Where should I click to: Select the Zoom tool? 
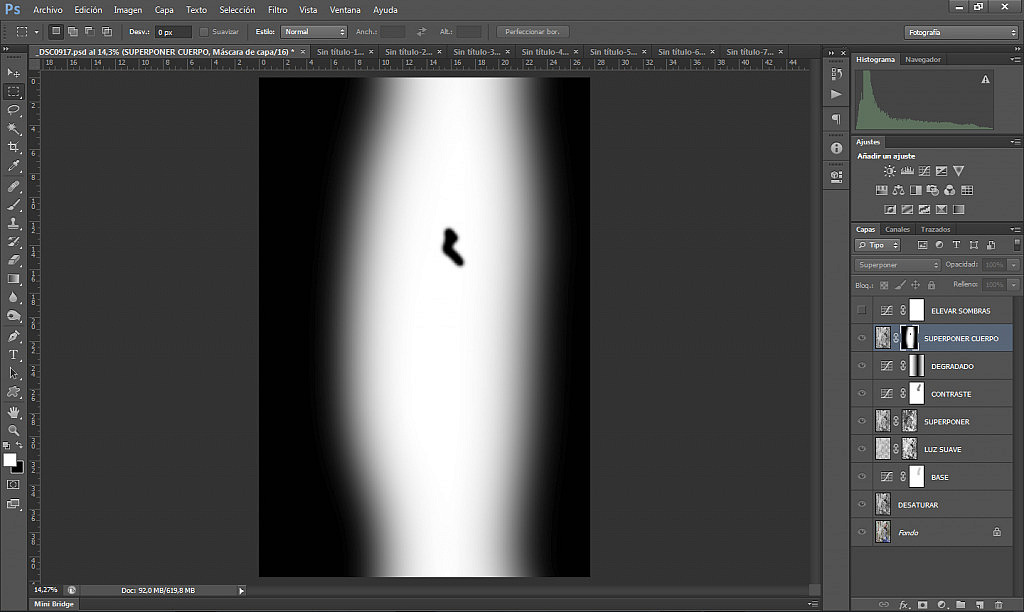tap(14, 430)
